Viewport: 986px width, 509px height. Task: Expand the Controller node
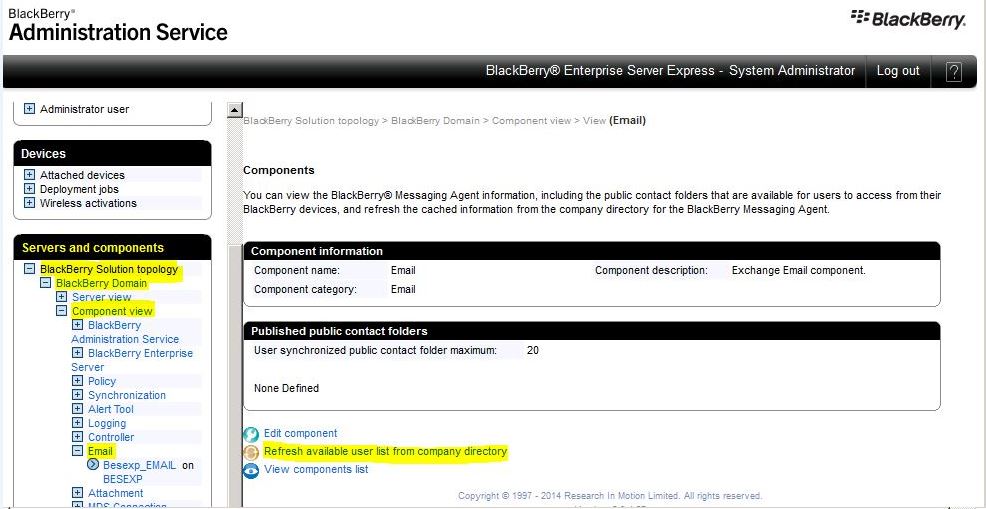coord(77,437)
